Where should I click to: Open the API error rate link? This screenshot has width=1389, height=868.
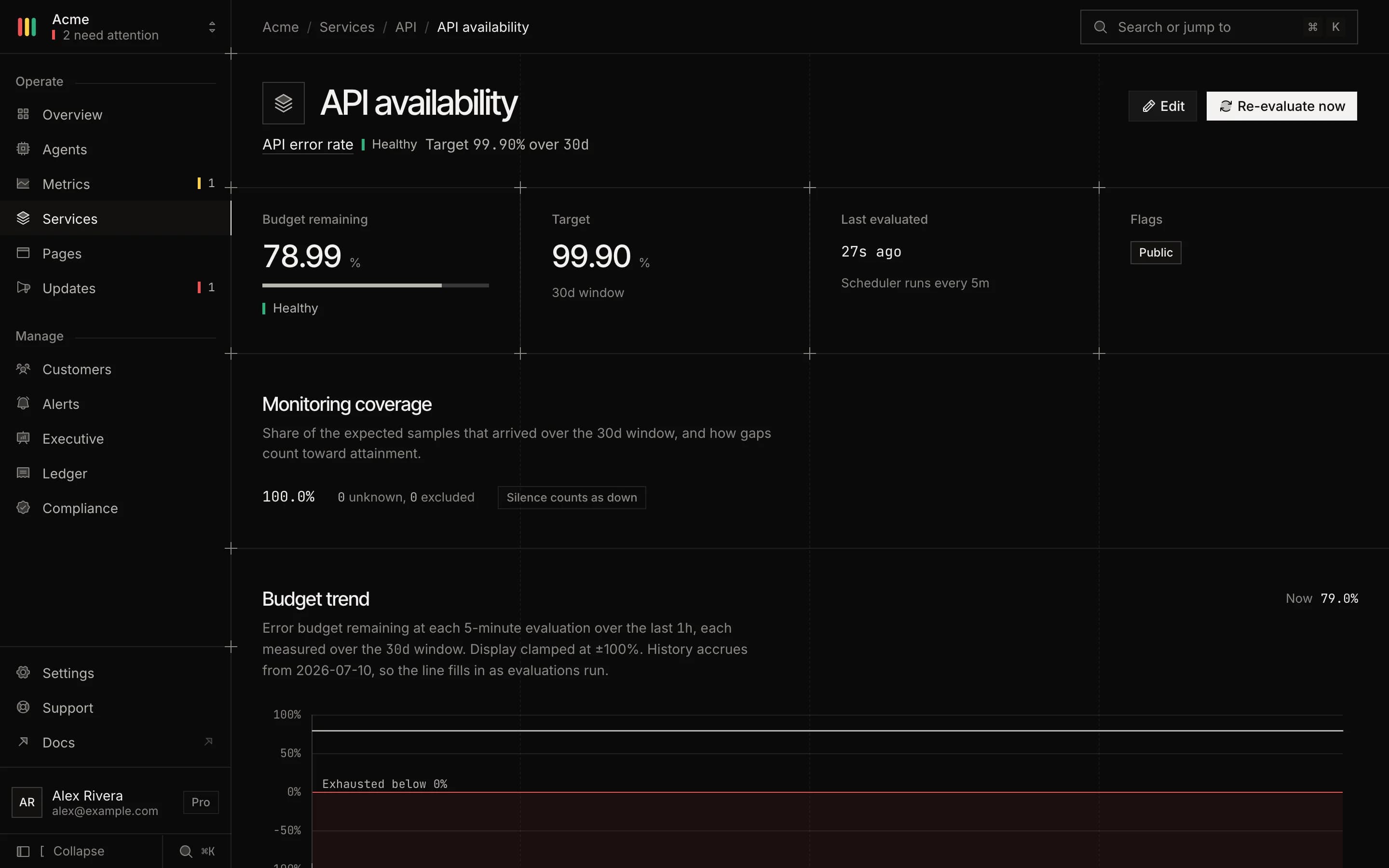[308, 145]
